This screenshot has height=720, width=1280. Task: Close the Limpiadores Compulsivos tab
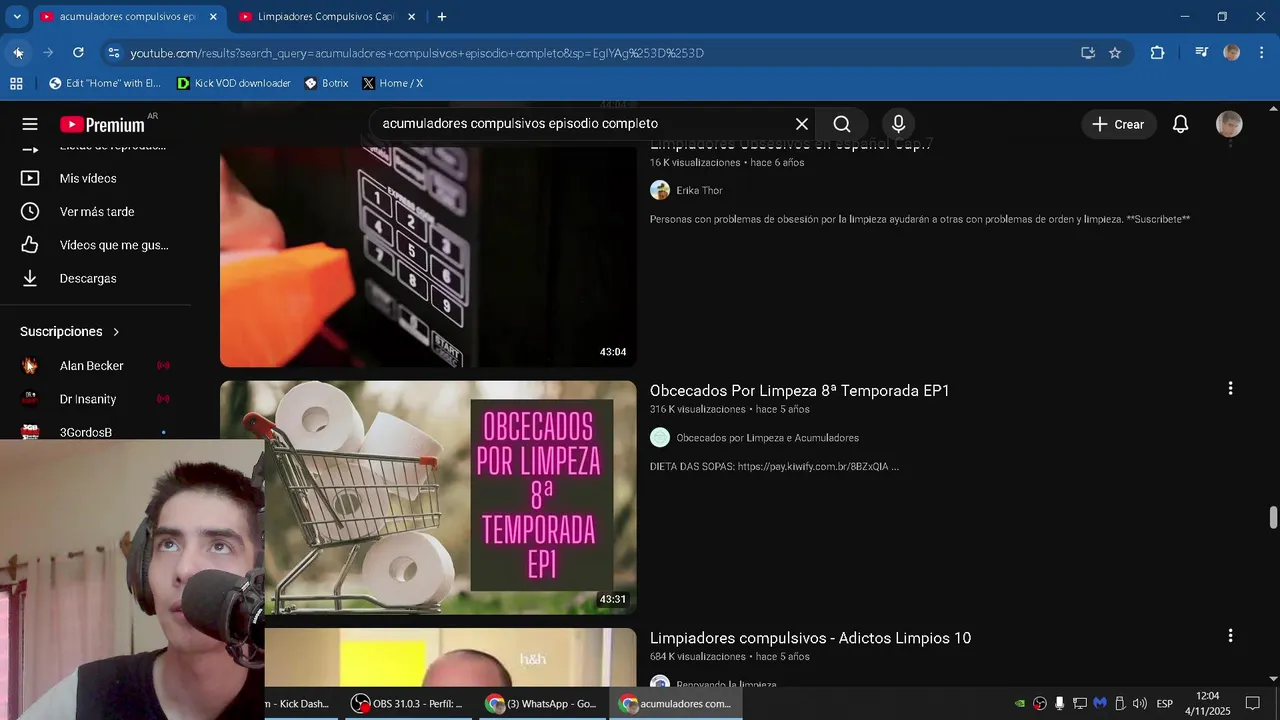click(411, 17)
